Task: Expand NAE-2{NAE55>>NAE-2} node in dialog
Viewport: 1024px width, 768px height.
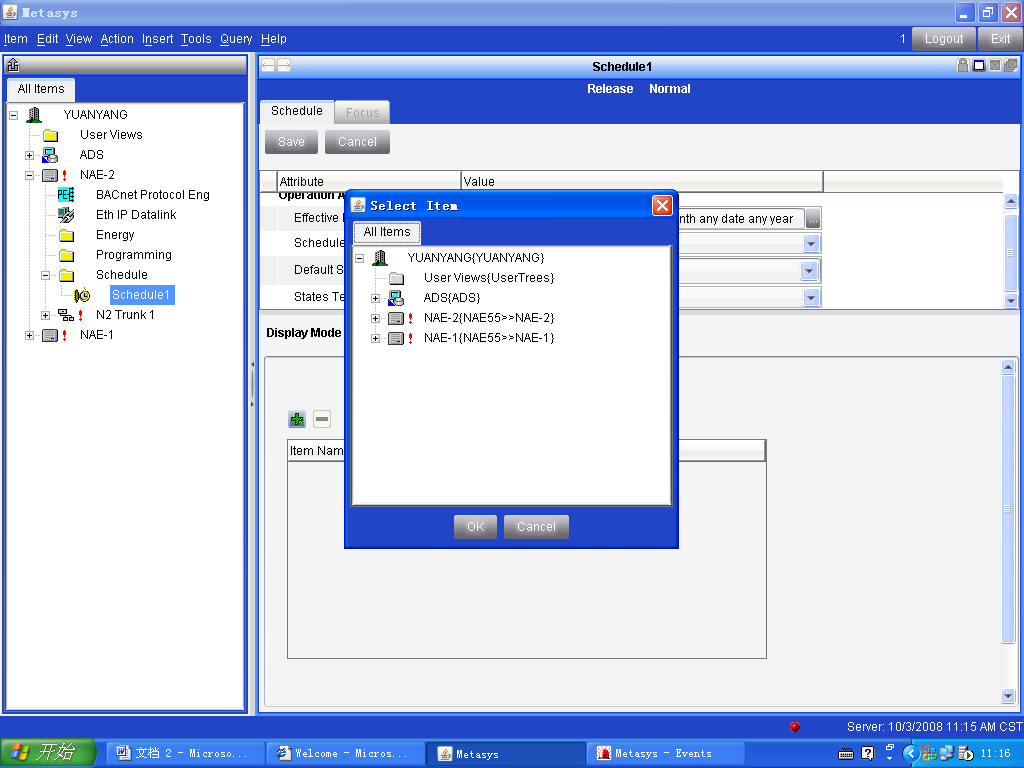Action: point(376,318)
